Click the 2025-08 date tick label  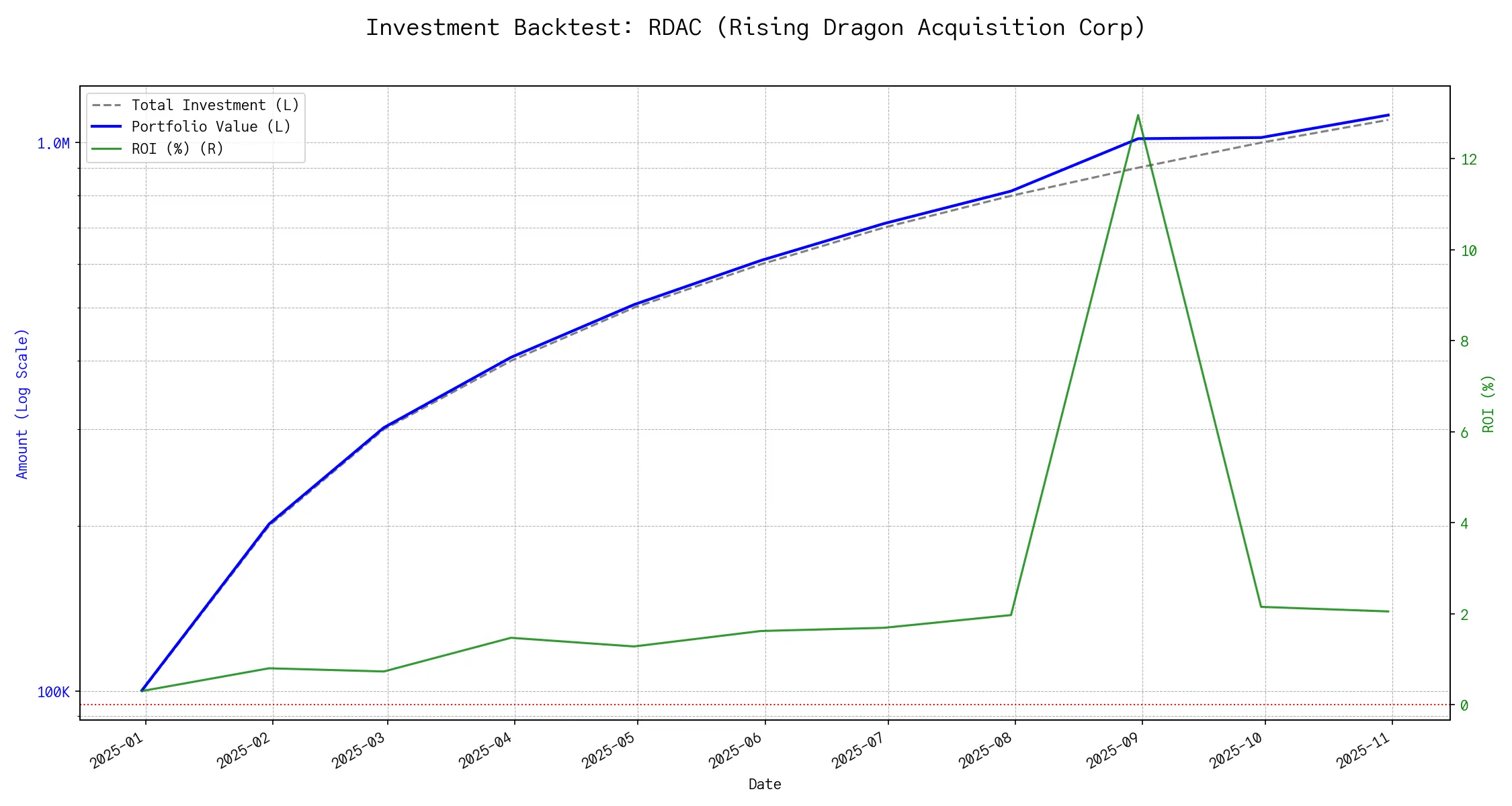coord(986,750)
